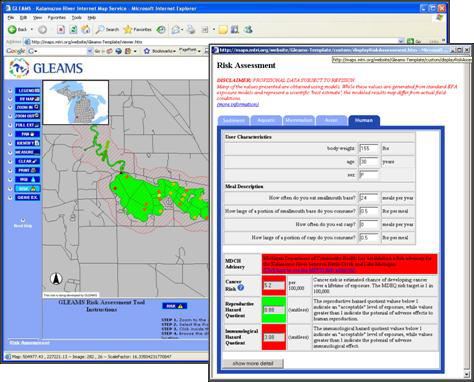This screenshot has width=474, height=382.
Task: Select the ZOOM OUT map tool
Action: (x=28, y=116)
